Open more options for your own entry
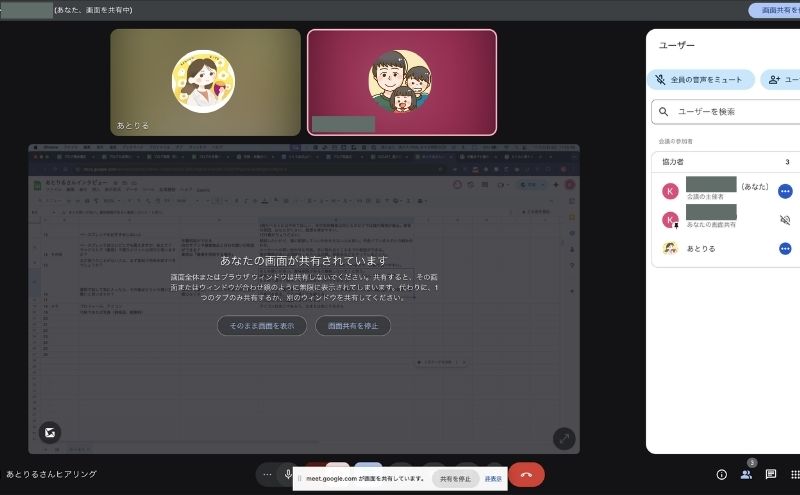800x495 pixels. (785, 191)
